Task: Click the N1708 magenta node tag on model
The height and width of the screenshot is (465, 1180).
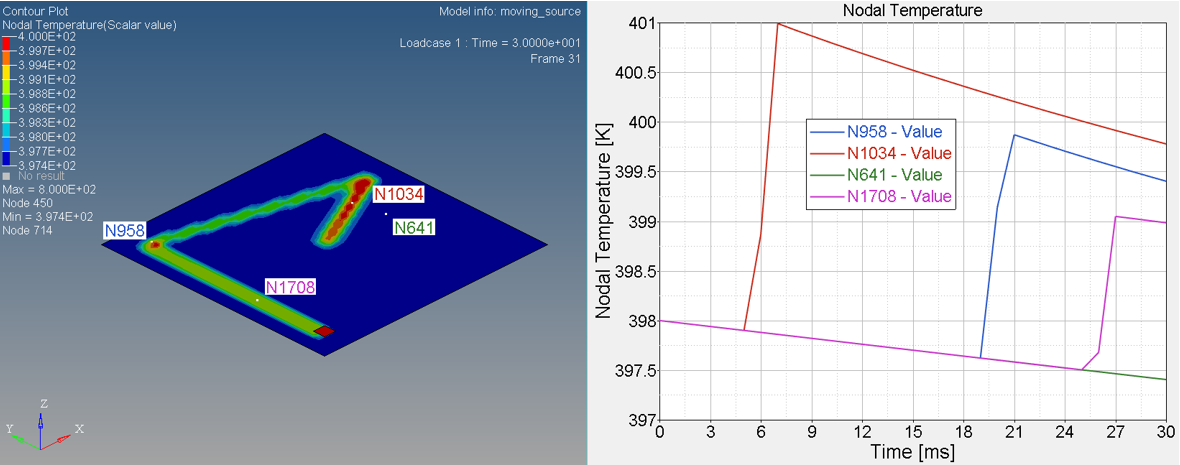Action: 290,288
